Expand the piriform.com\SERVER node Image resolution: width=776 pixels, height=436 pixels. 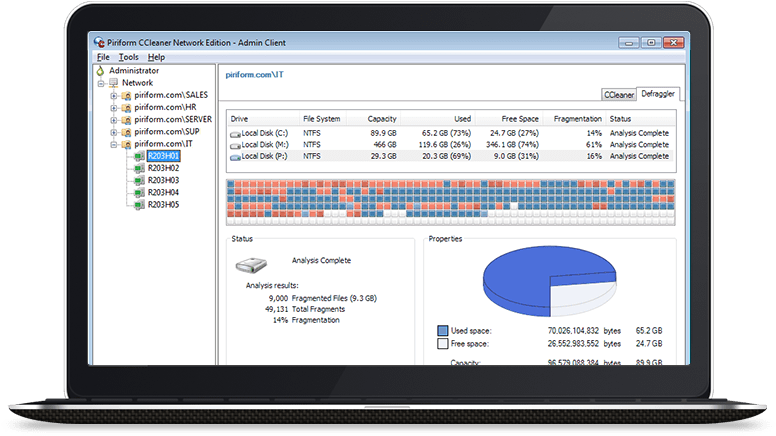point(113,120)
